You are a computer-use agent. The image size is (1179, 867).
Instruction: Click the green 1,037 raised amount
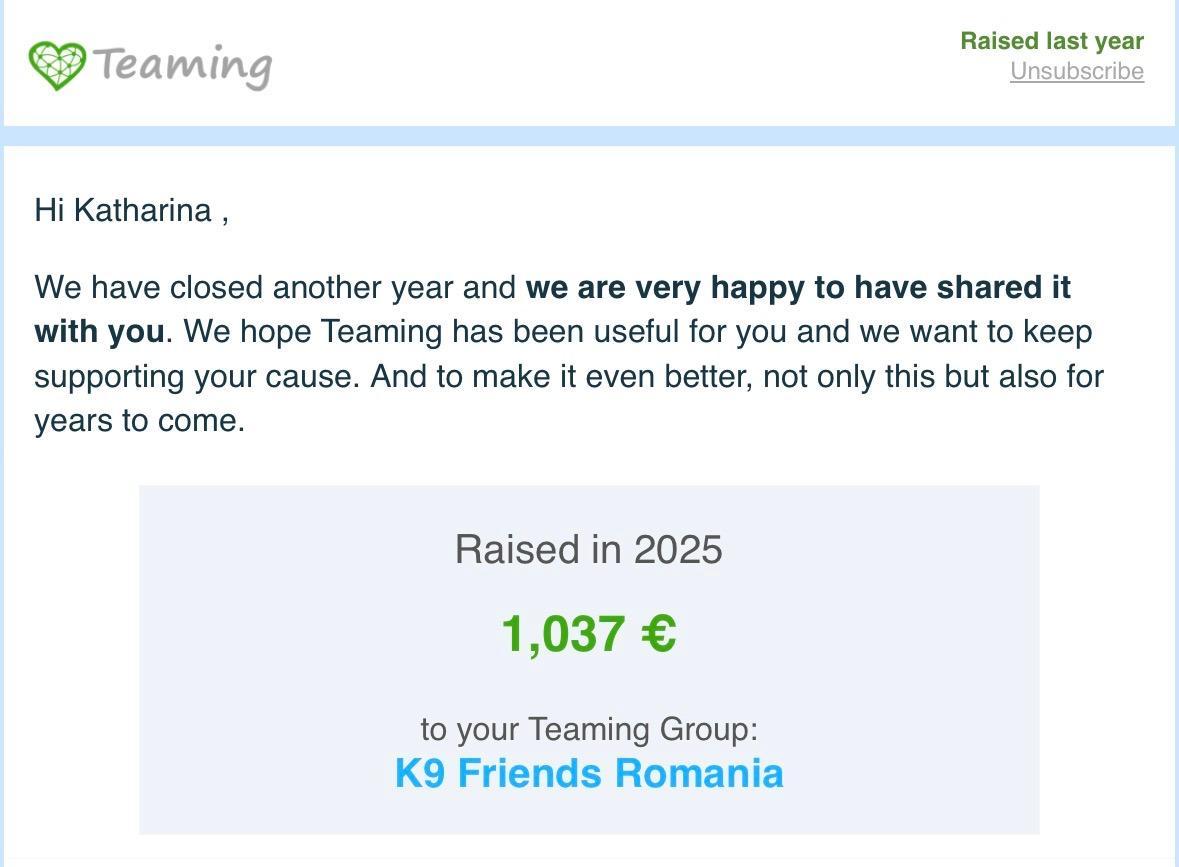click(562, 634)
